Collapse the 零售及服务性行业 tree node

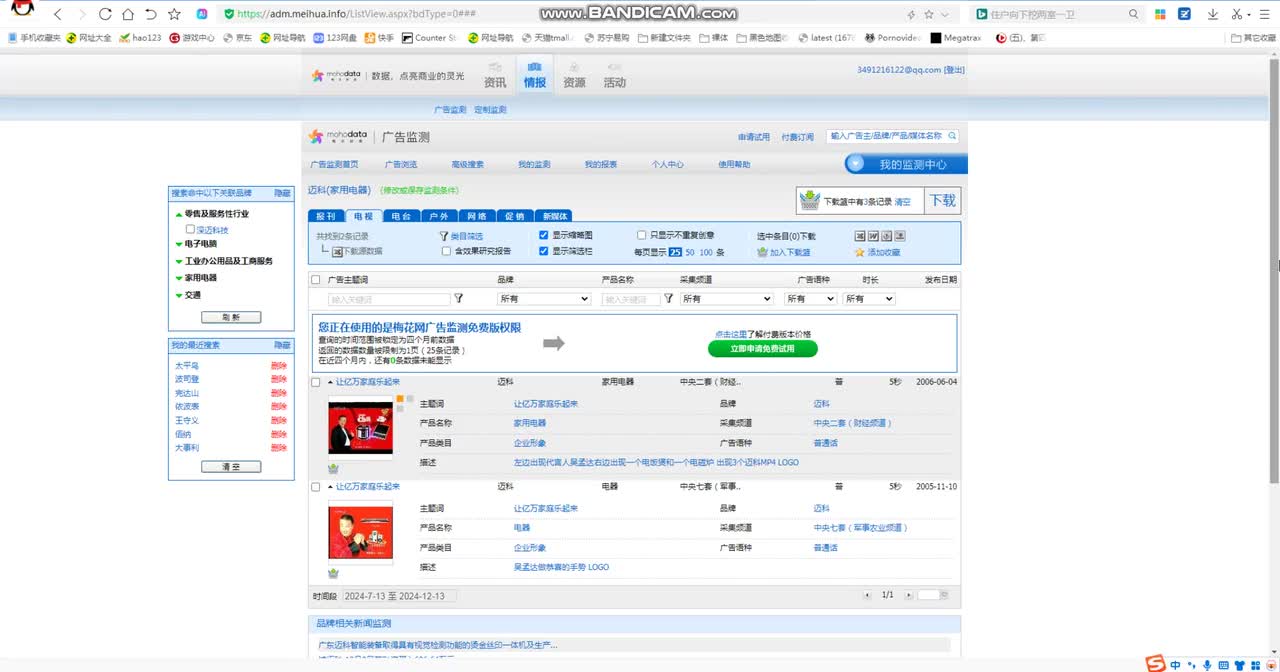178,214
